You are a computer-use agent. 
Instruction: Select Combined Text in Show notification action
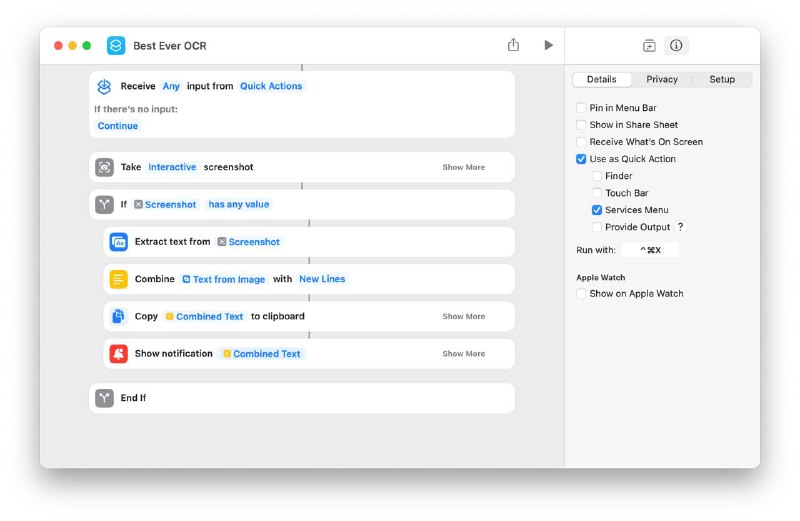coord(262,354)
